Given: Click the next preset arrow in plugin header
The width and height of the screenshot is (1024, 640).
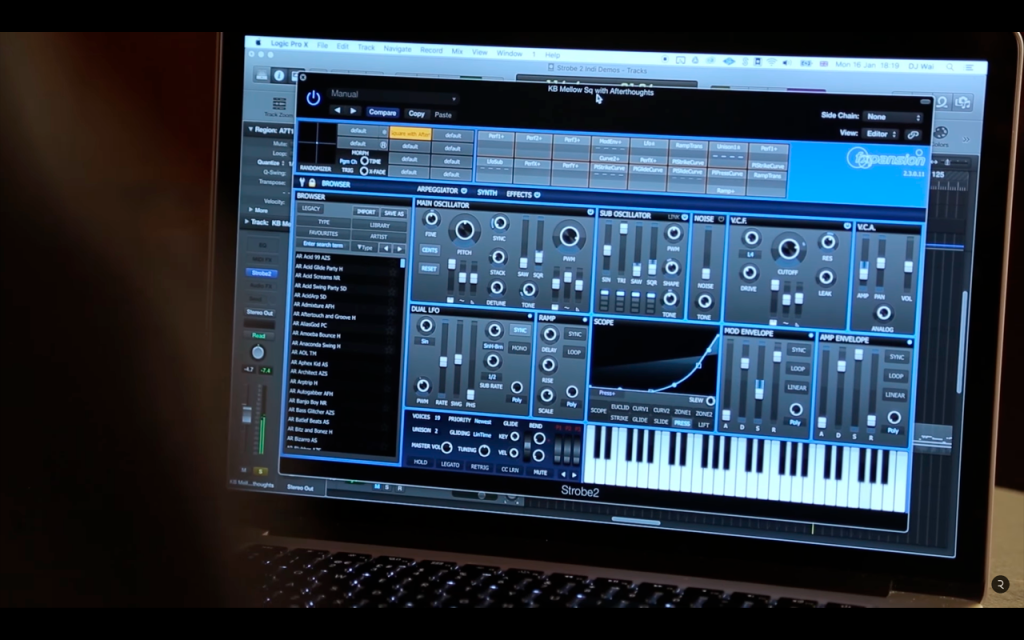Looking at the screenshot, I should pos(353,111).
